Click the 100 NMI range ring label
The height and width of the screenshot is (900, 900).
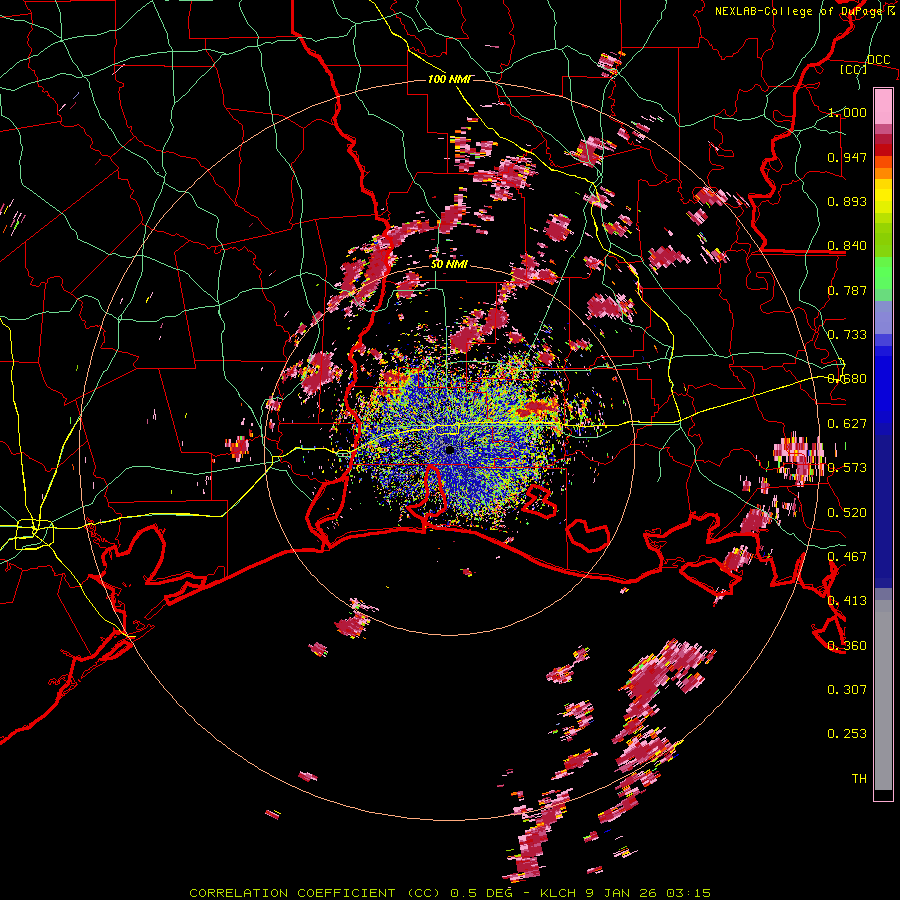[x=449, y=79]
